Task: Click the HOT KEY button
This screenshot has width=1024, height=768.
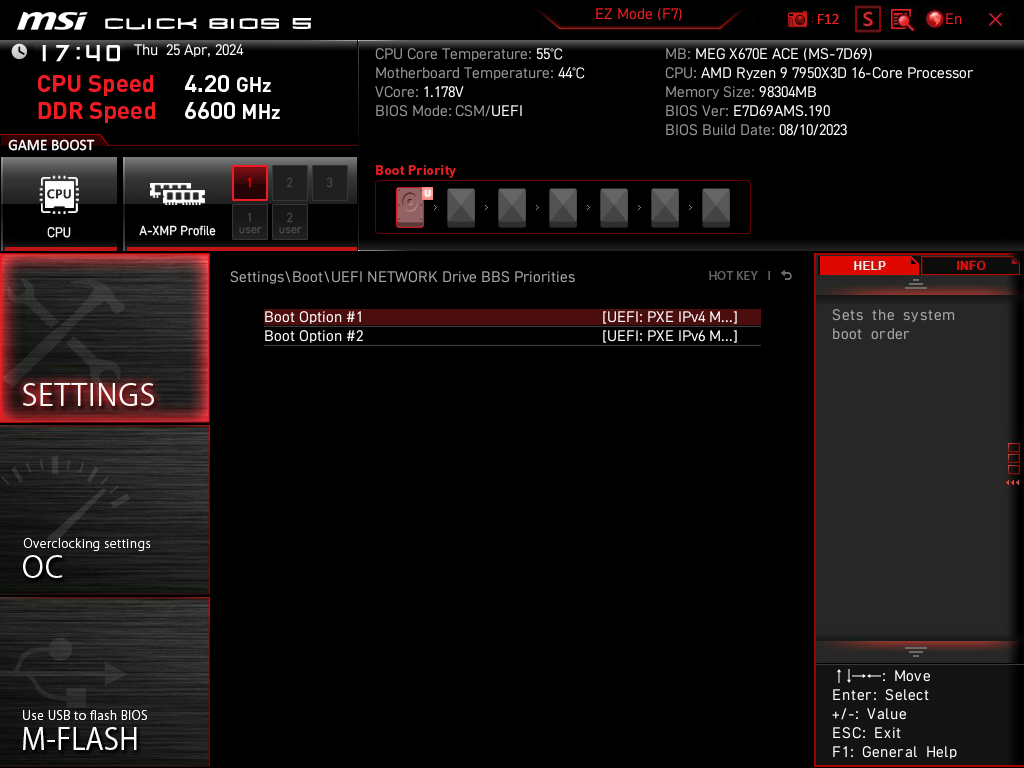Action: pyautogui.click(x=733, y=276)
